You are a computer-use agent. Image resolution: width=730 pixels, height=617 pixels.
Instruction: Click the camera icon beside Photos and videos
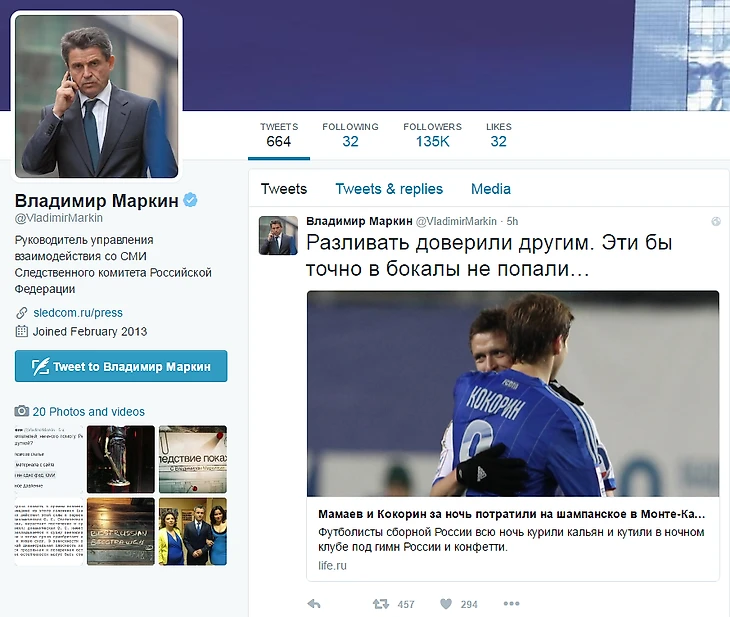pos(21,411)
